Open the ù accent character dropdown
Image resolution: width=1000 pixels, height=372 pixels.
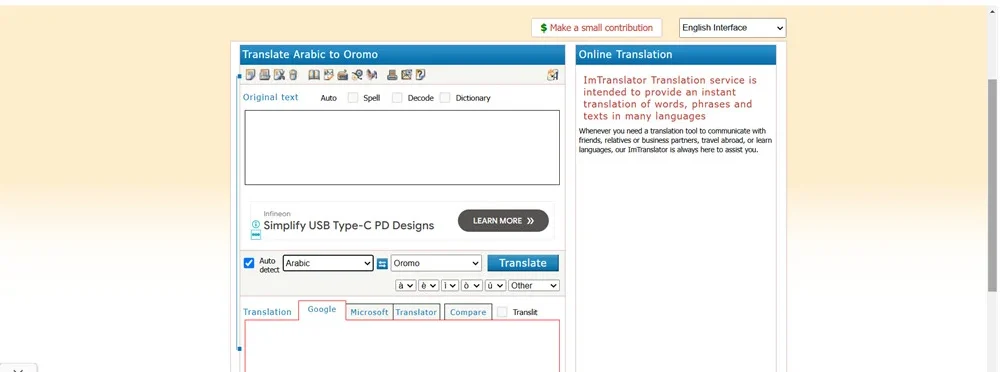click(x=495, y=285)
